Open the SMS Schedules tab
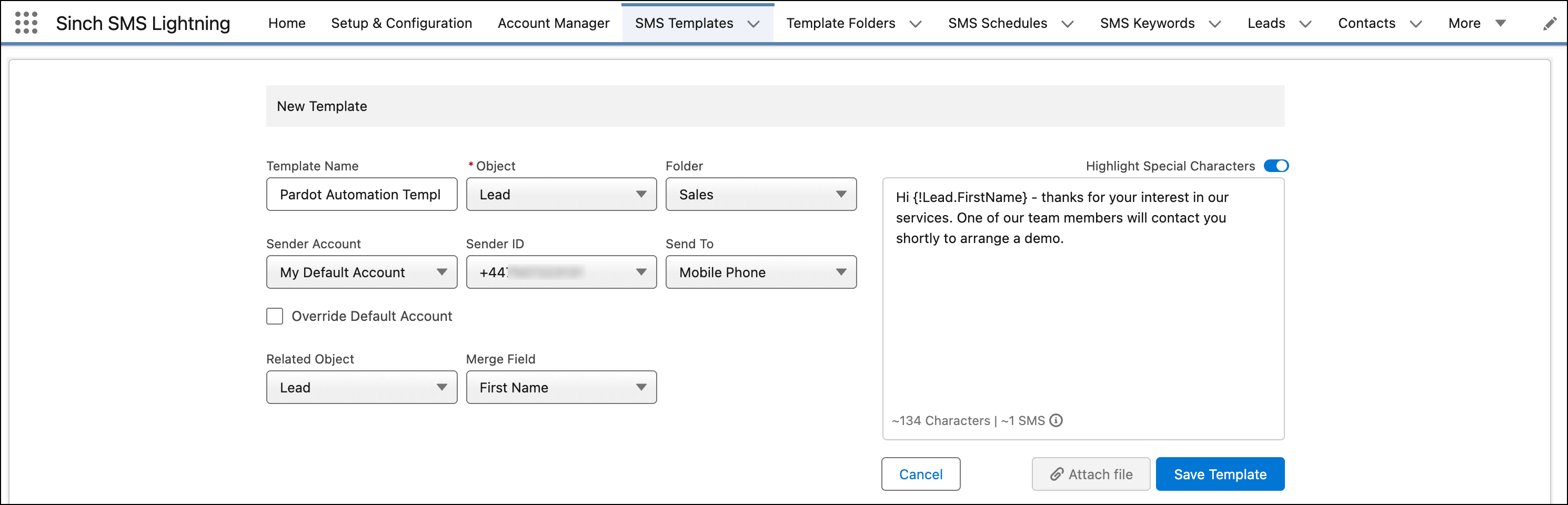The width and height of the screenshot is (1568, 505). point(997,23)
